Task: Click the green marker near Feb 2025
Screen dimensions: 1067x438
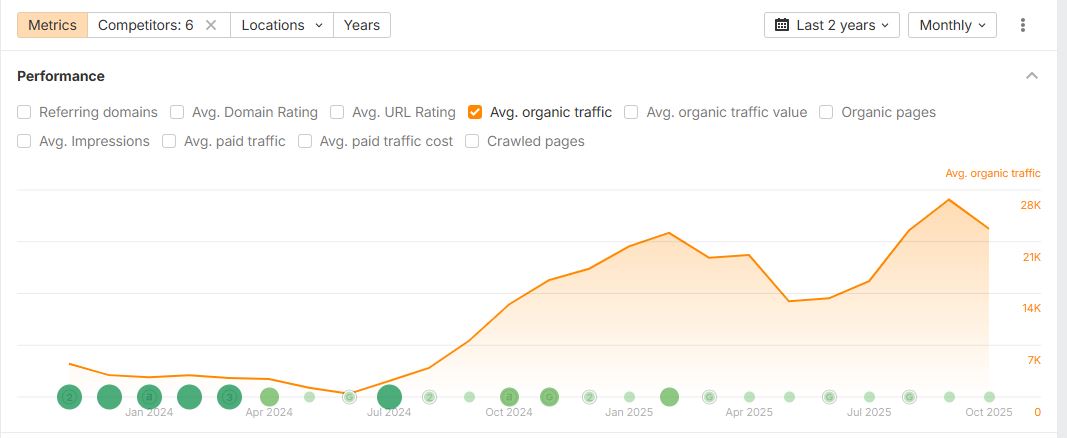Action: tap(669, 397)
